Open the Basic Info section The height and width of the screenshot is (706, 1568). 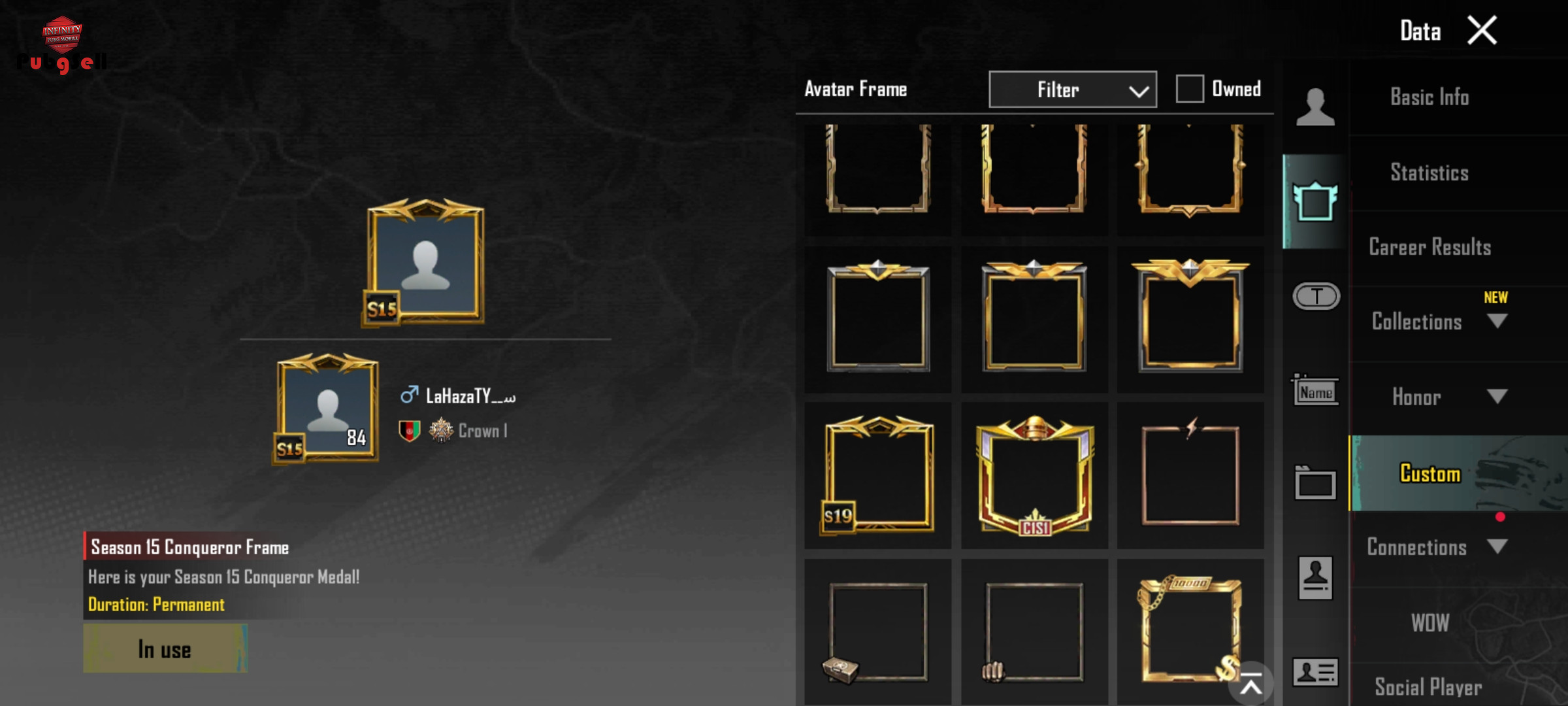[x=1429, y=97]
